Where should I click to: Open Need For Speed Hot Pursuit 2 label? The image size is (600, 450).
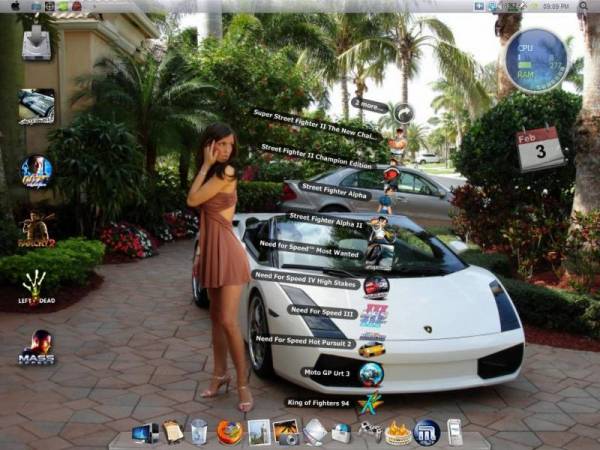point(303,341)
